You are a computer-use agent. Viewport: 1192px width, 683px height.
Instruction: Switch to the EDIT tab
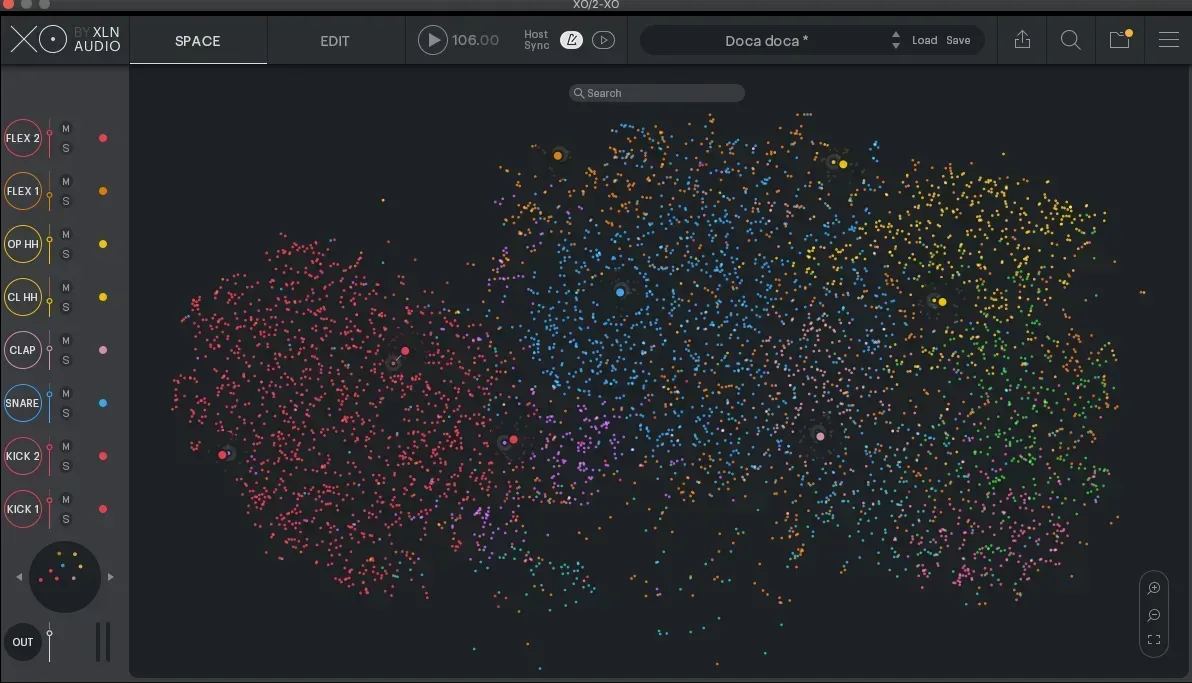click(334, 41)
